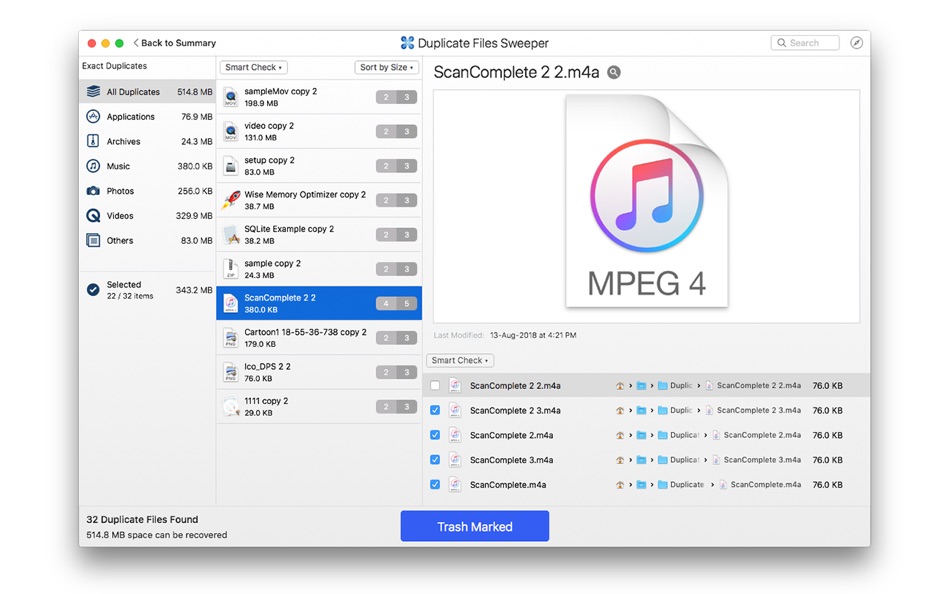This screenshot has width=950, height=594.
Task: Select the sampleMov copy 2 list row
Action: [319, 97]
